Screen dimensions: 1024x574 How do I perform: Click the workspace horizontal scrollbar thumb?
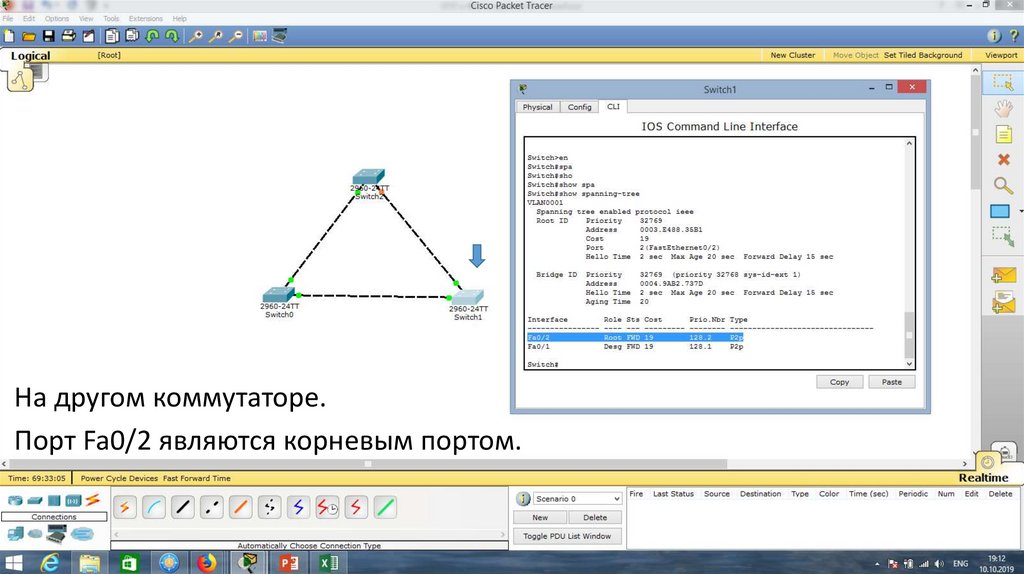[x=368, y=464]
